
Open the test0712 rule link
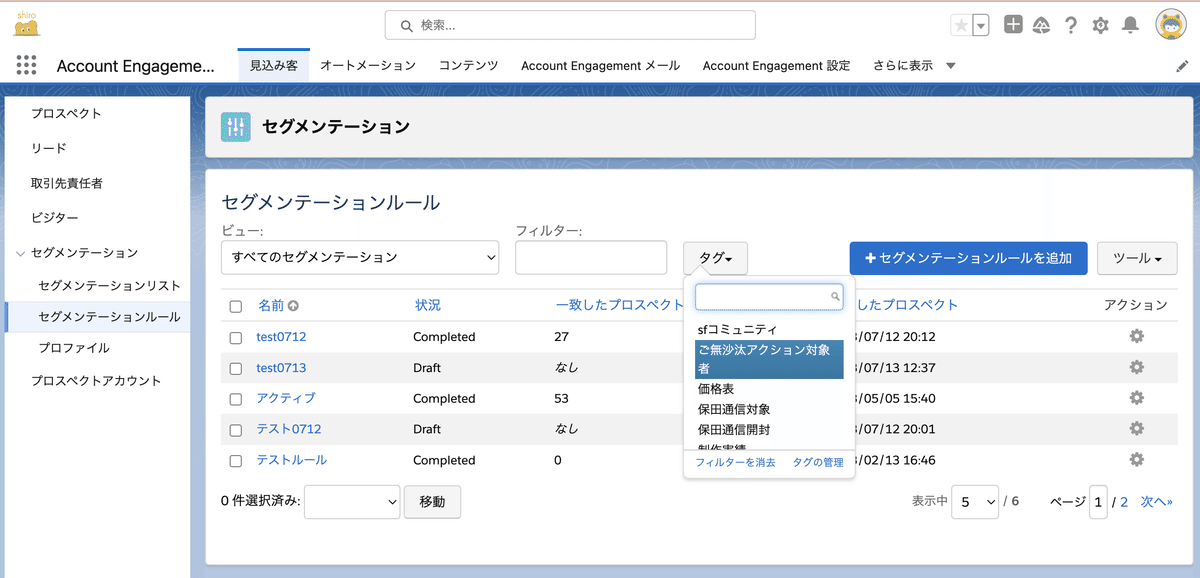coord(282,336)
